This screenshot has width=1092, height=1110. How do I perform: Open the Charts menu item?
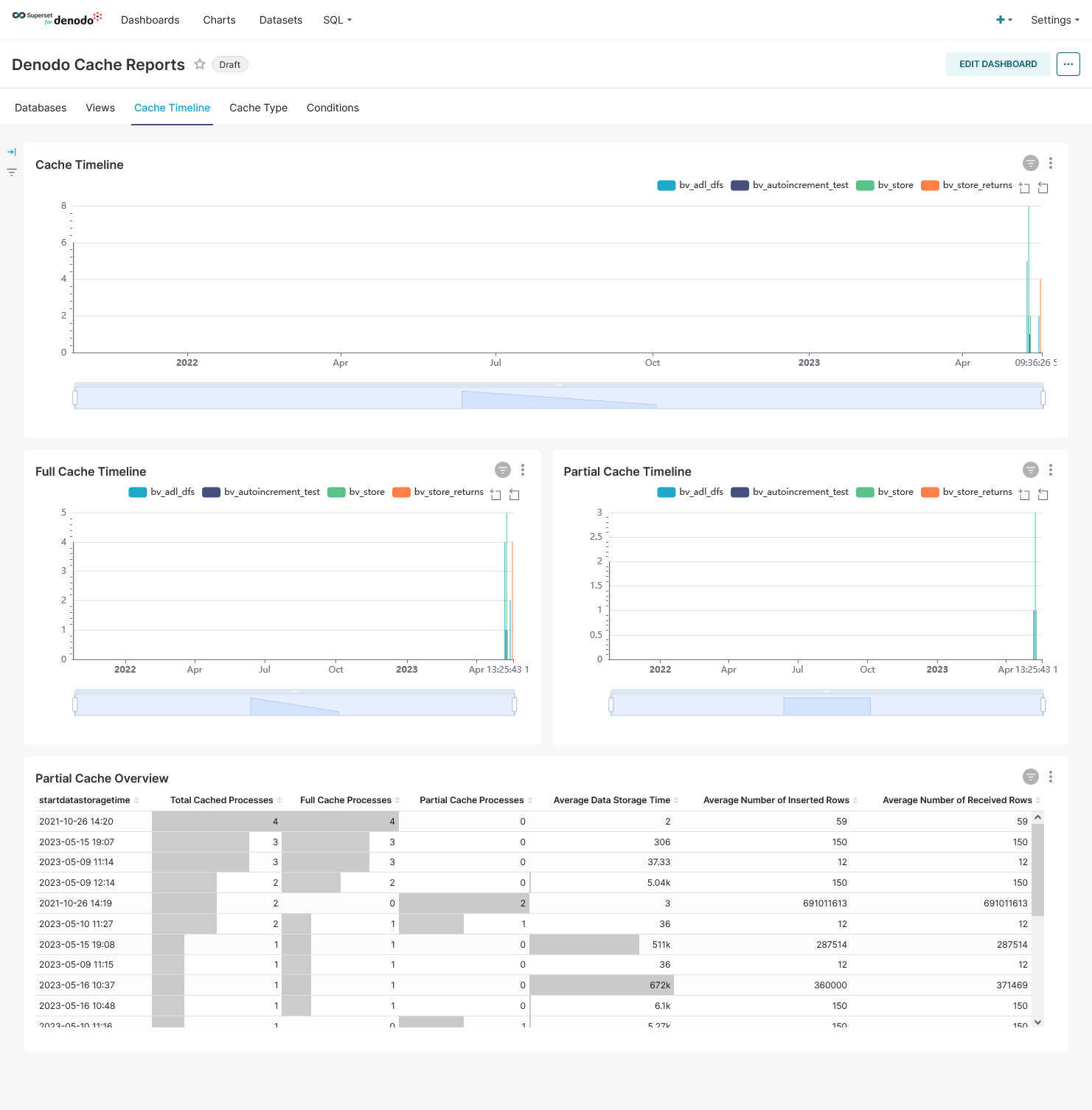pos(220,20)
